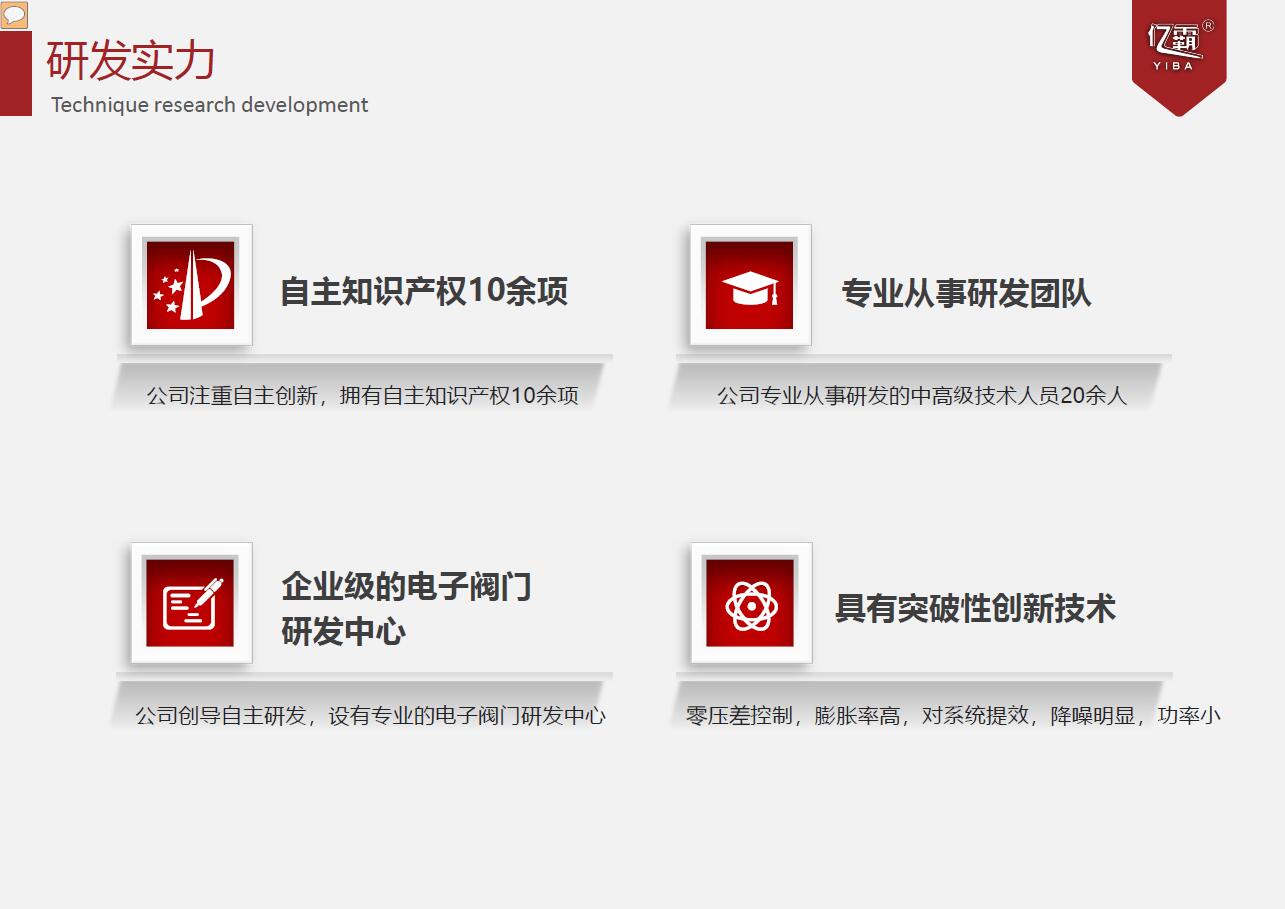
Task: Click the 功率小 text at description end
Action: point(1189,716)
